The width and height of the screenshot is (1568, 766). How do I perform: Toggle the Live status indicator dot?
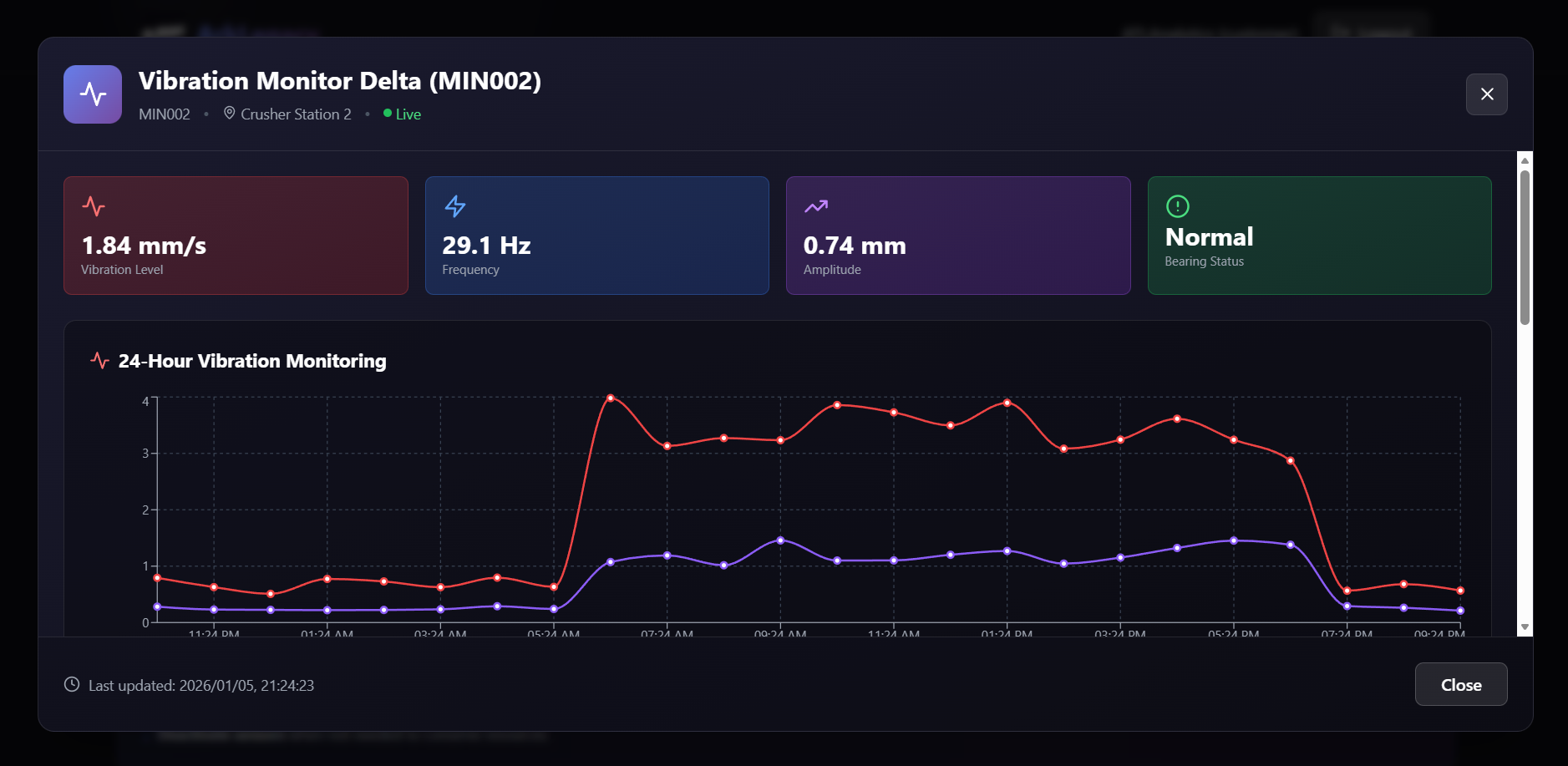click(x=386, y=114)
